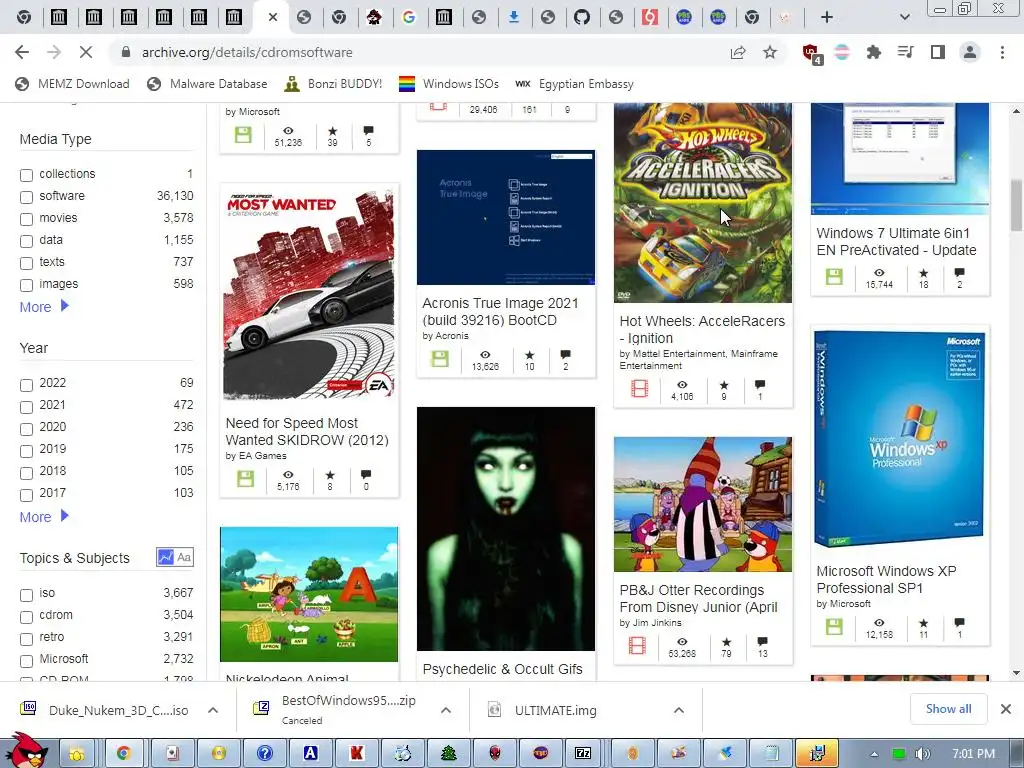Expand More under Media Type
This screenshot has width=1024, height=768.
[x=44, y=306]
